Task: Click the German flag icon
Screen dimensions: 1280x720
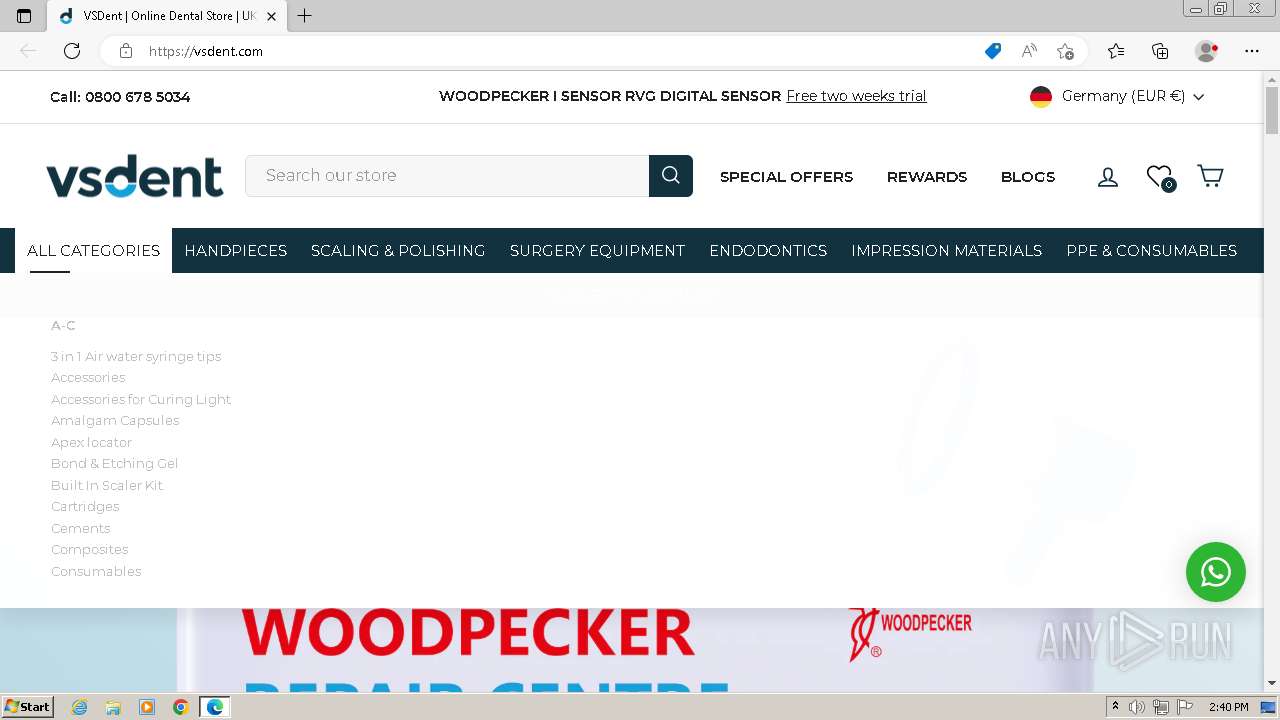Action: coord(1041,97)
